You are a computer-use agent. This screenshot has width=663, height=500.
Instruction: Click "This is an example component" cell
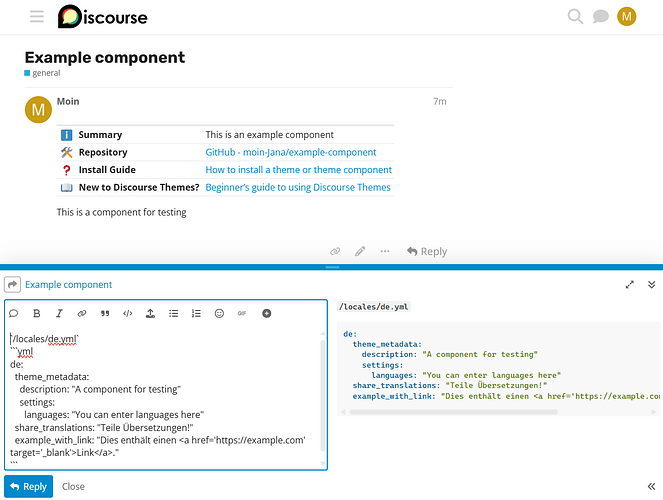(x=269, y=135)
